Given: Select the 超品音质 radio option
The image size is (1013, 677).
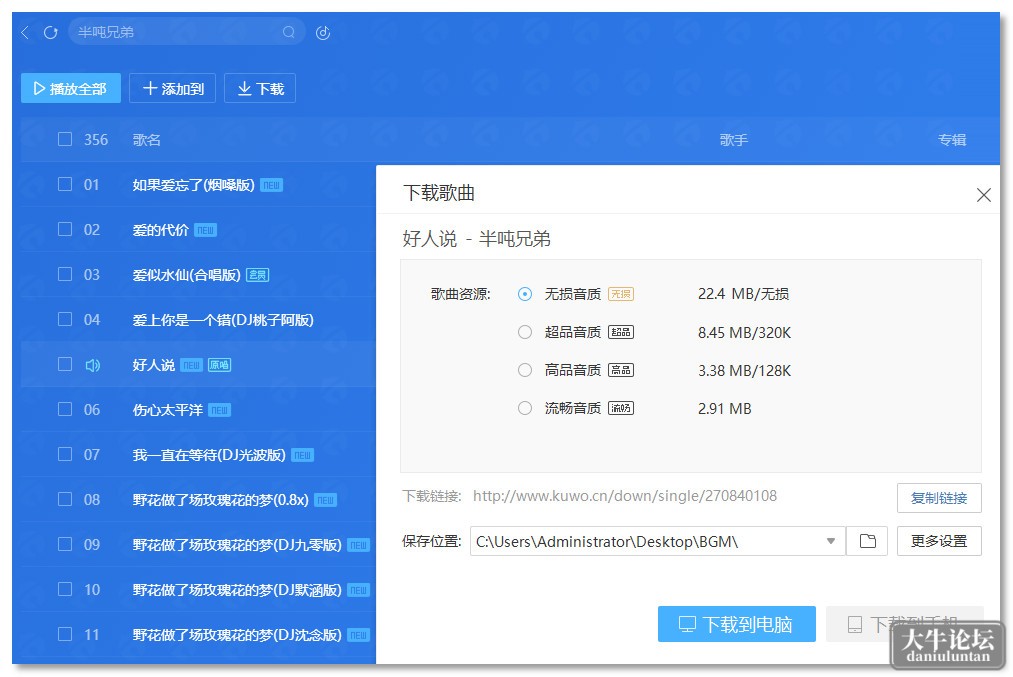Looking at the screenshot, I should coord(525,332).
